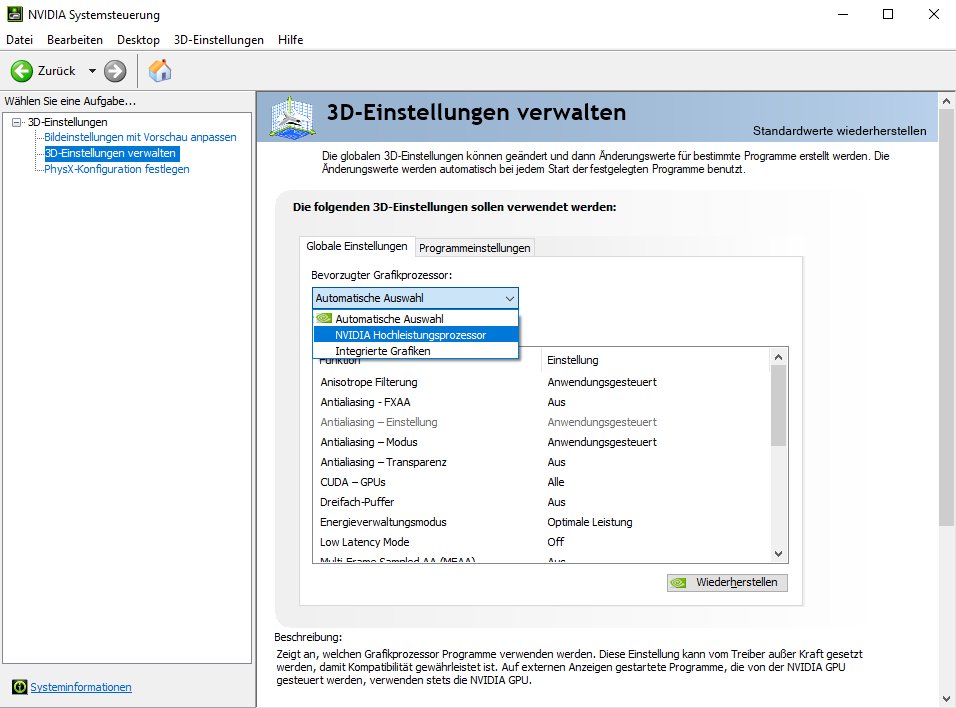956x708 pixels.
Task: Click the Alle value for CUDA – GPUs
Action: tap(555, 482)
